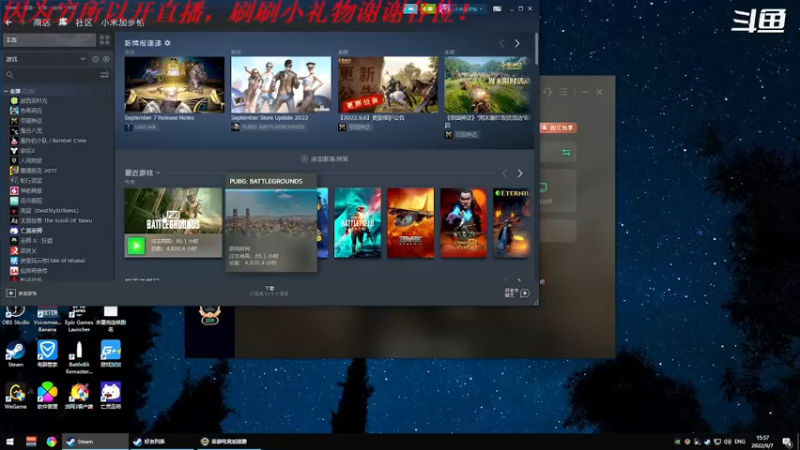The image size is (800, 450).
Task: Open ENG input language indicator in tray
Action: coord(740,442)
